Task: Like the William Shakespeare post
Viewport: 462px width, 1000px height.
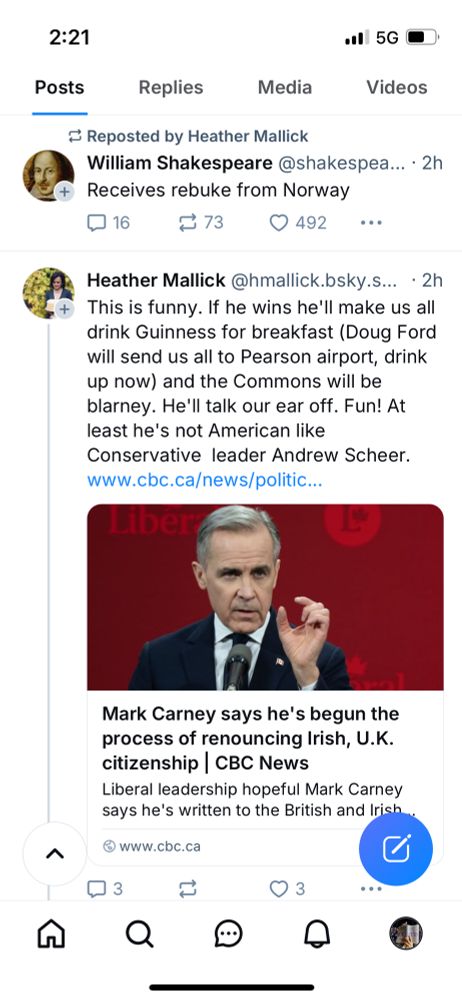Action: [x=297, y=223]
